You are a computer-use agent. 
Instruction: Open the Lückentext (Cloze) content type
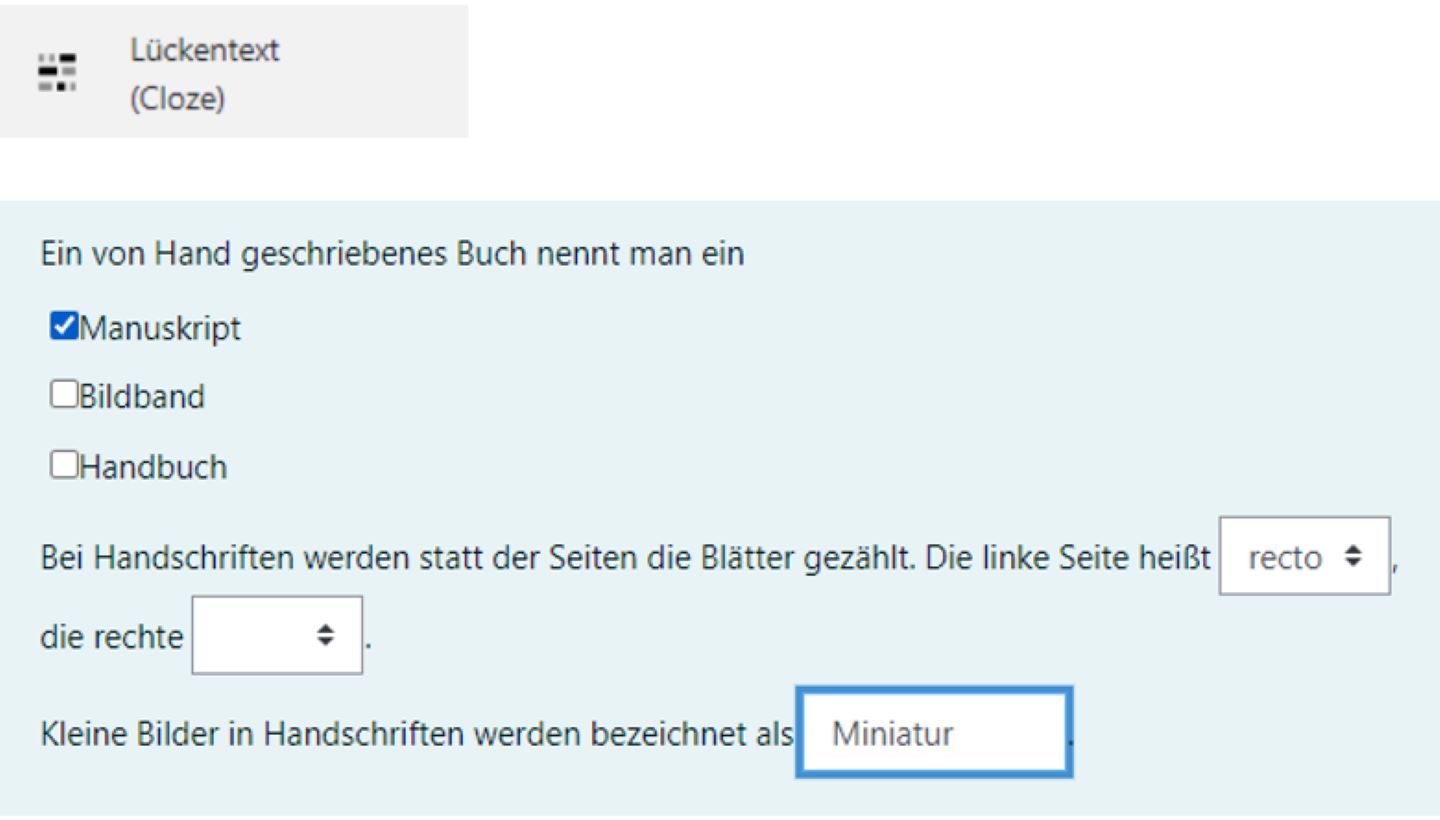(234, 71)
